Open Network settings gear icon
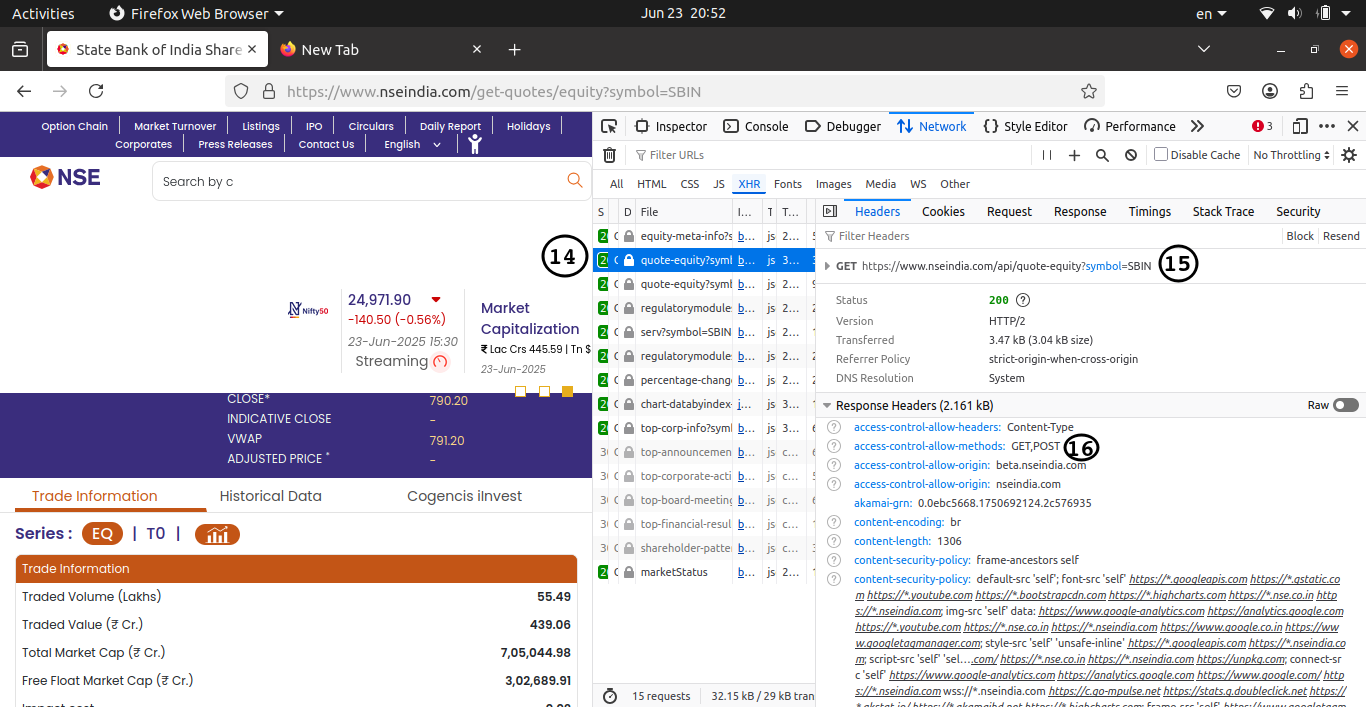The image size is (1366, 707). [x=1349, y=155]
